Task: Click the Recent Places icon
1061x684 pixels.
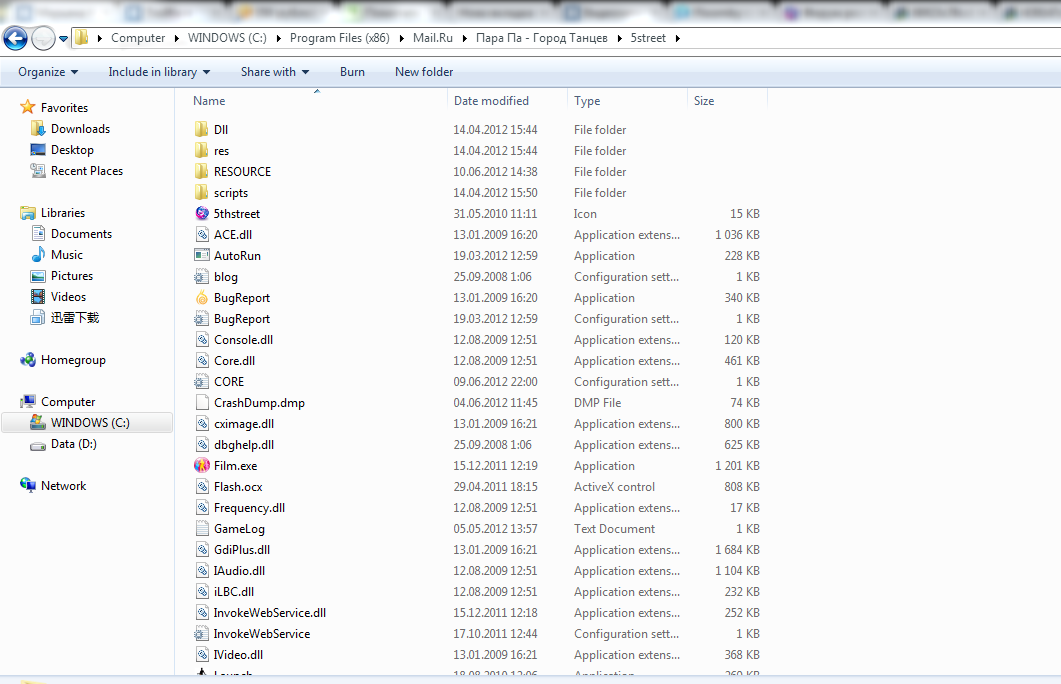Action: (38, 170)
